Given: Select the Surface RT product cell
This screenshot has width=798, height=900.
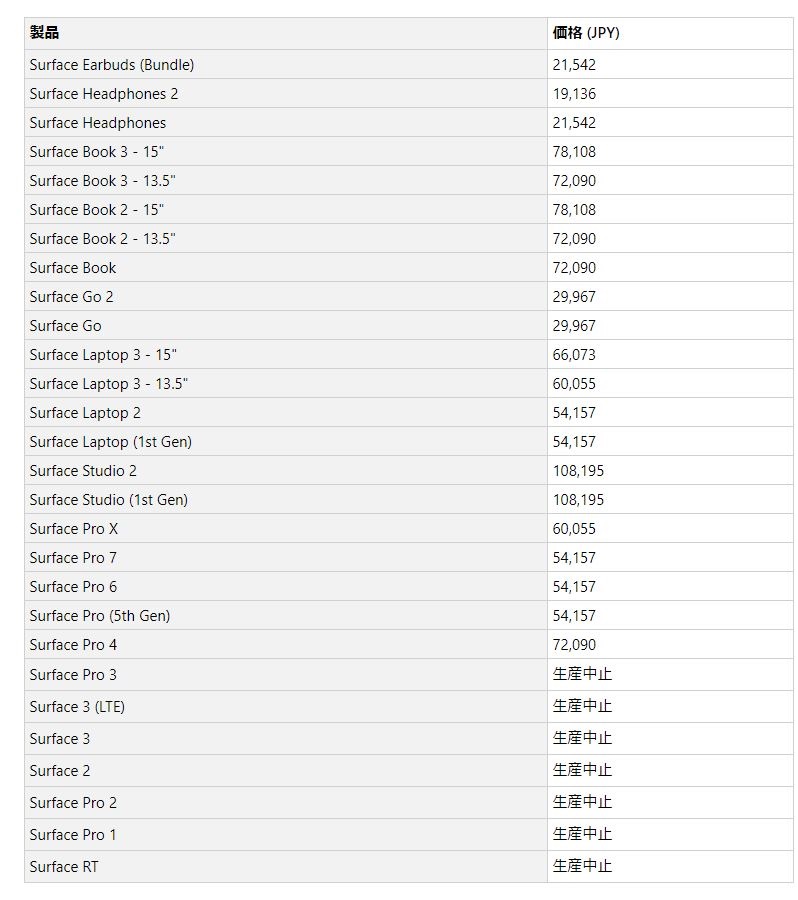Looking at the screenshot, I should (286, 867).
